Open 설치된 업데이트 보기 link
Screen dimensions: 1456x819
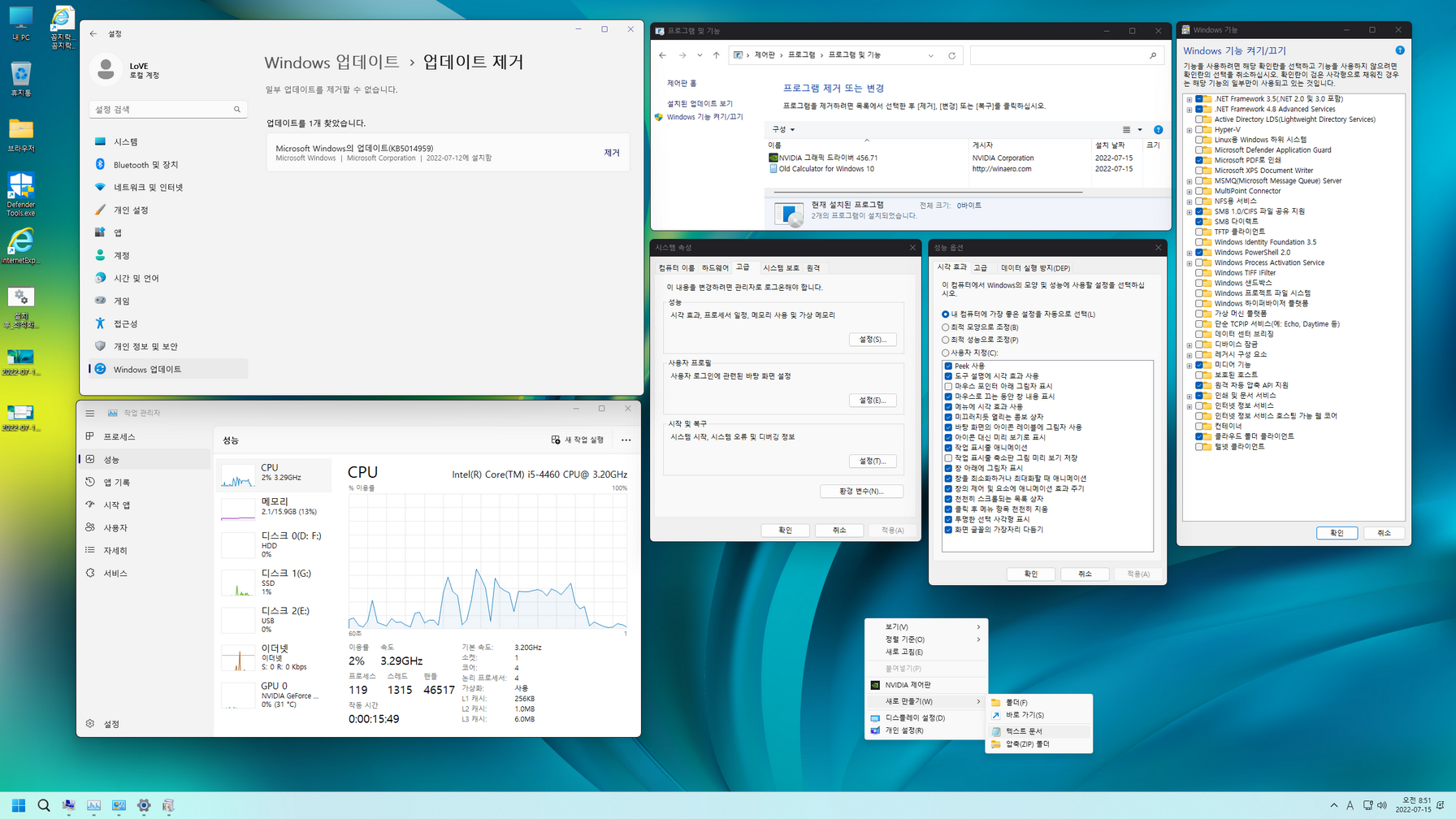[700, 103]
